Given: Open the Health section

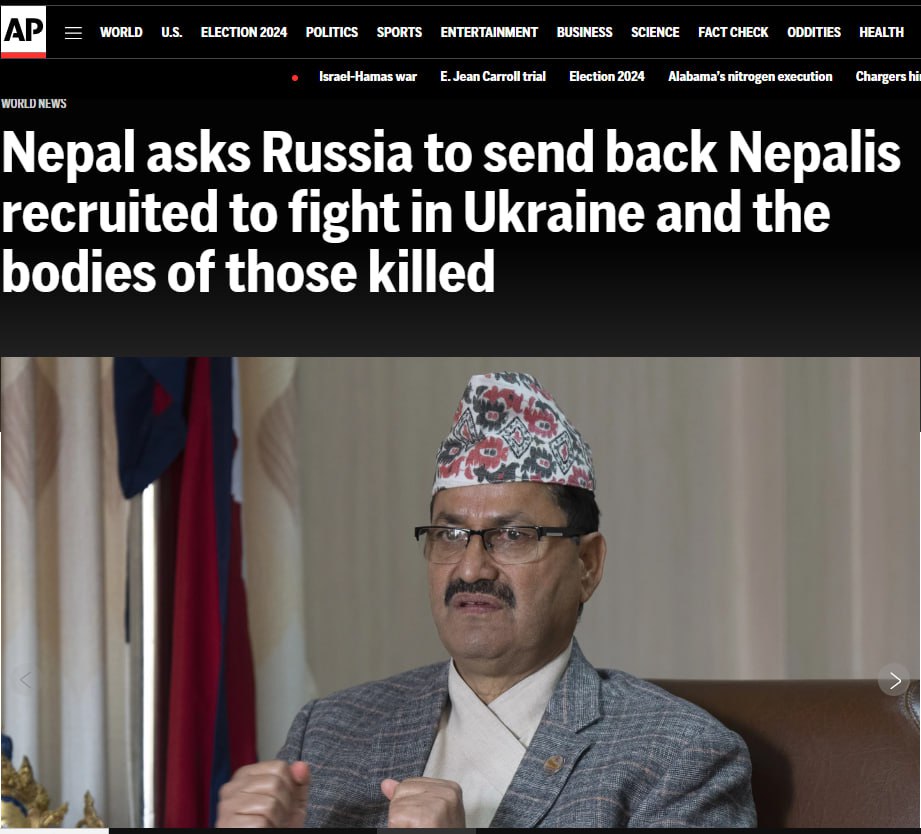Looking at the screenshot, I should 881,32.
